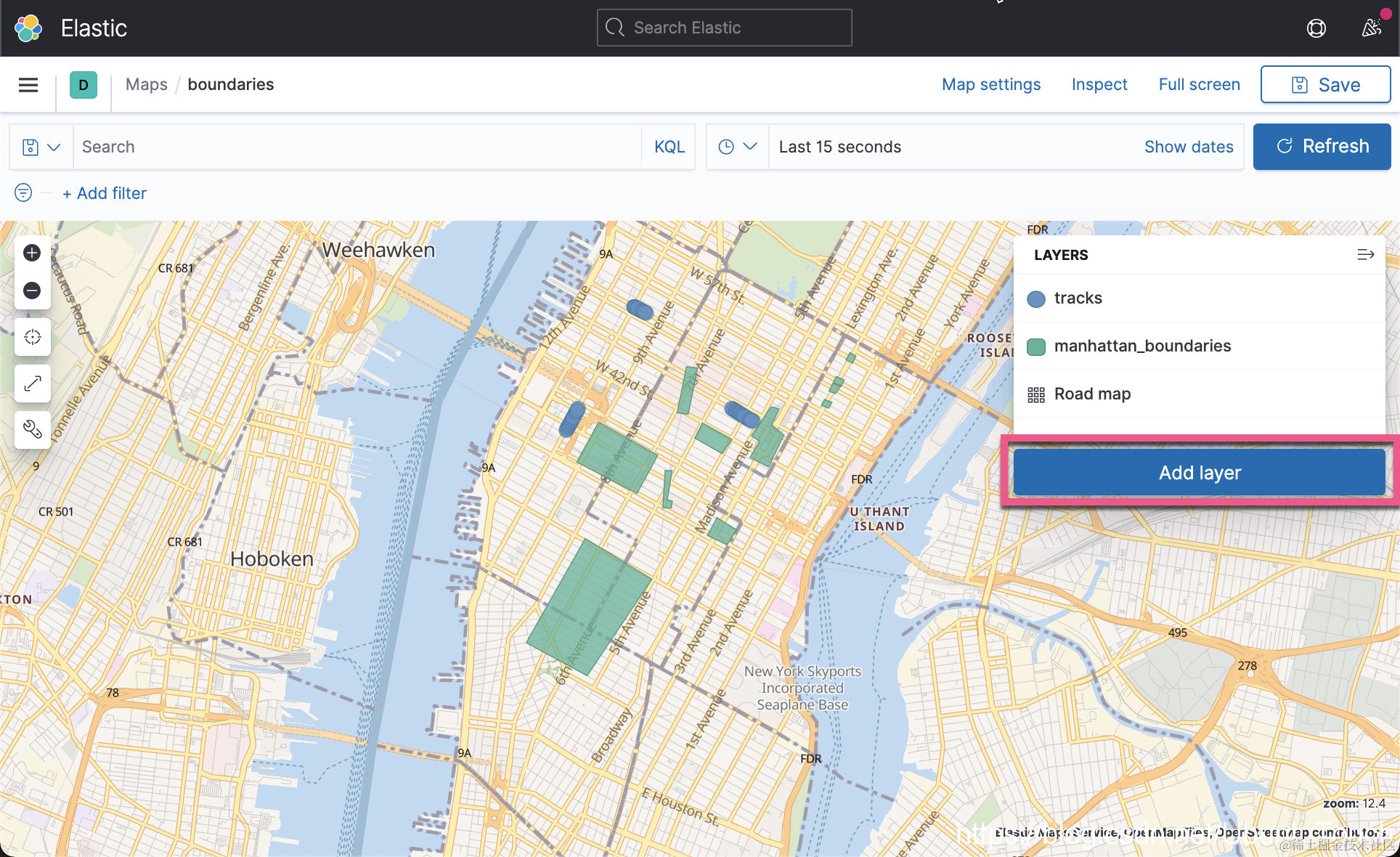Collapse the Layers panel
The height and width of the screenshot is (857, 1400).
(x=1365, y=254)
